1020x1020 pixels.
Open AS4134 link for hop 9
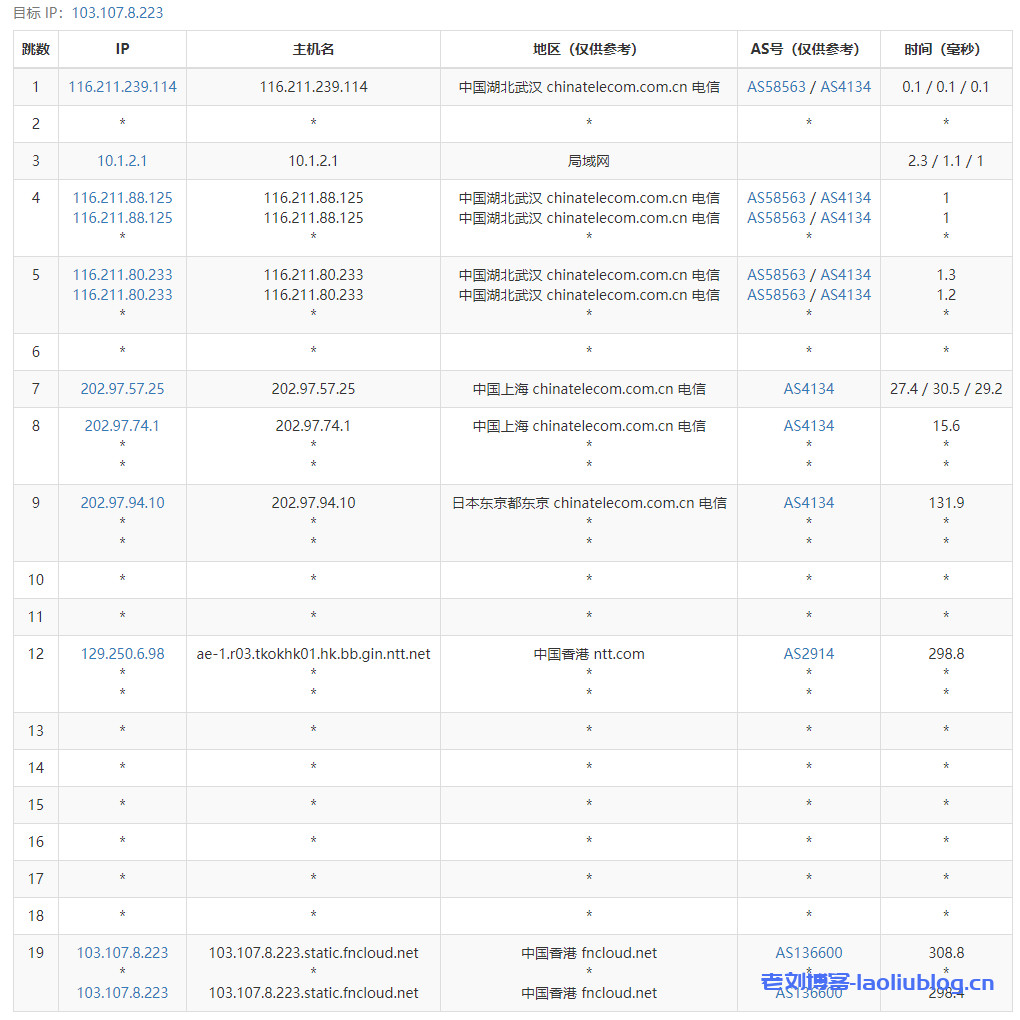pyautogui.click(x=808, y=503)
